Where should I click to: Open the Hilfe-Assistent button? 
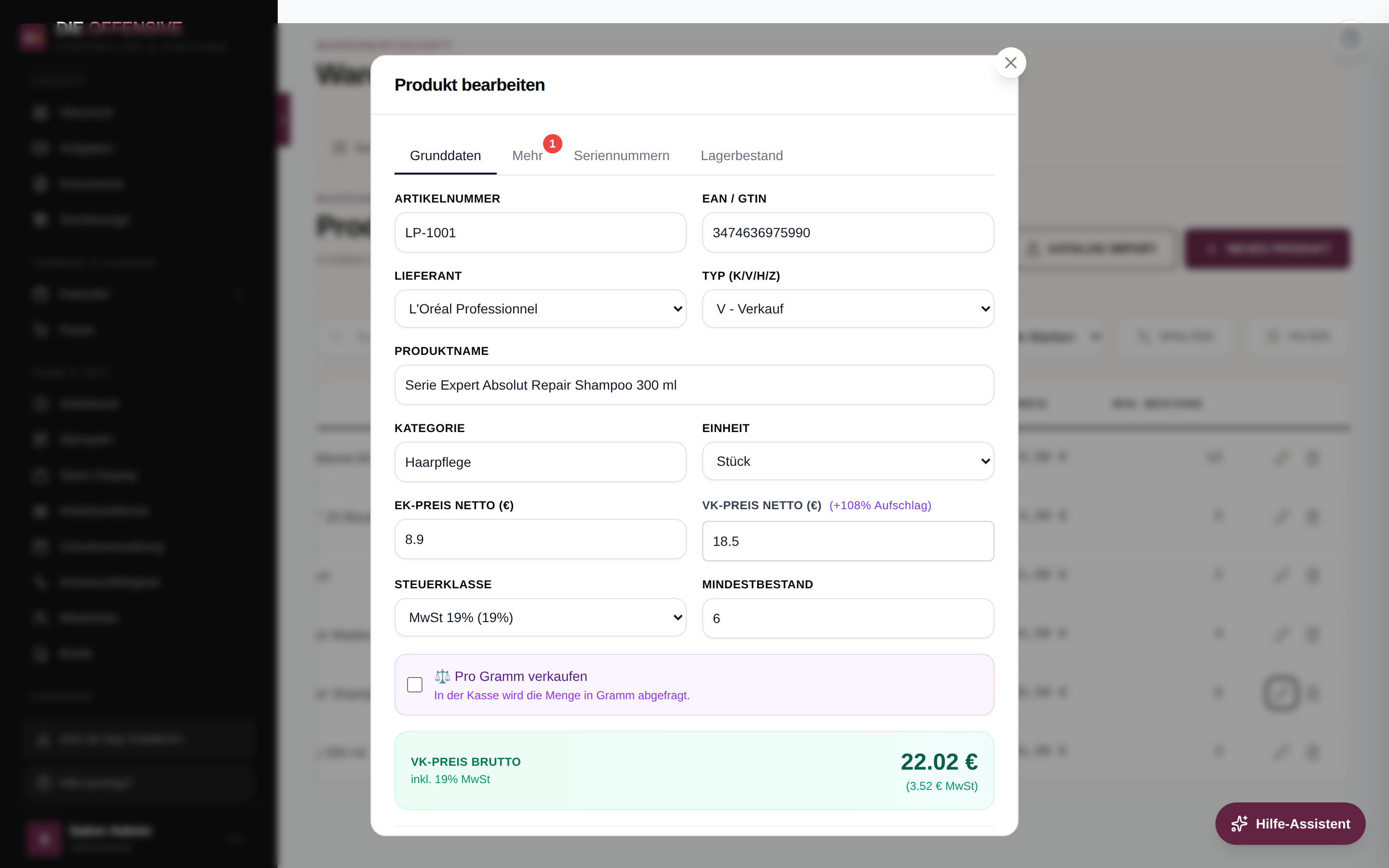(x=1290, y=824)
